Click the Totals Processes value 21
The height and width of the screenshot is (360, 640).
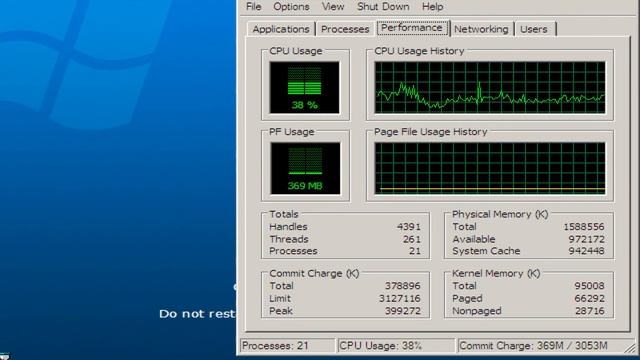point(415,251)
